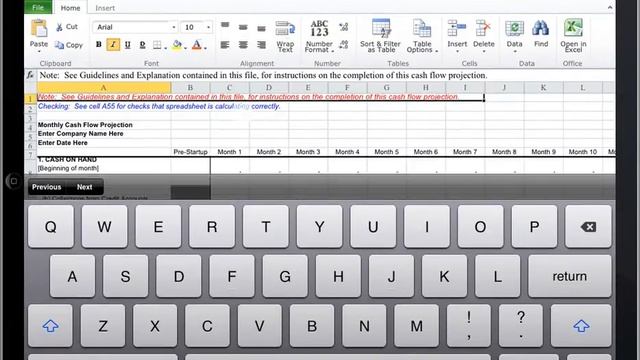
Task: Tap the iPad home button
Action: tap(13, 181)
